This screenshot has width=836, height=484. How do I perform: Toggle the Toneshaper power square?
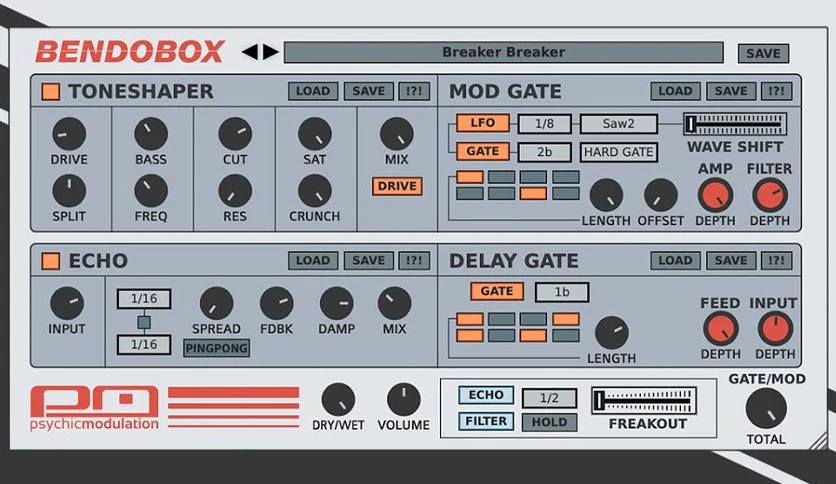point(51,92)
